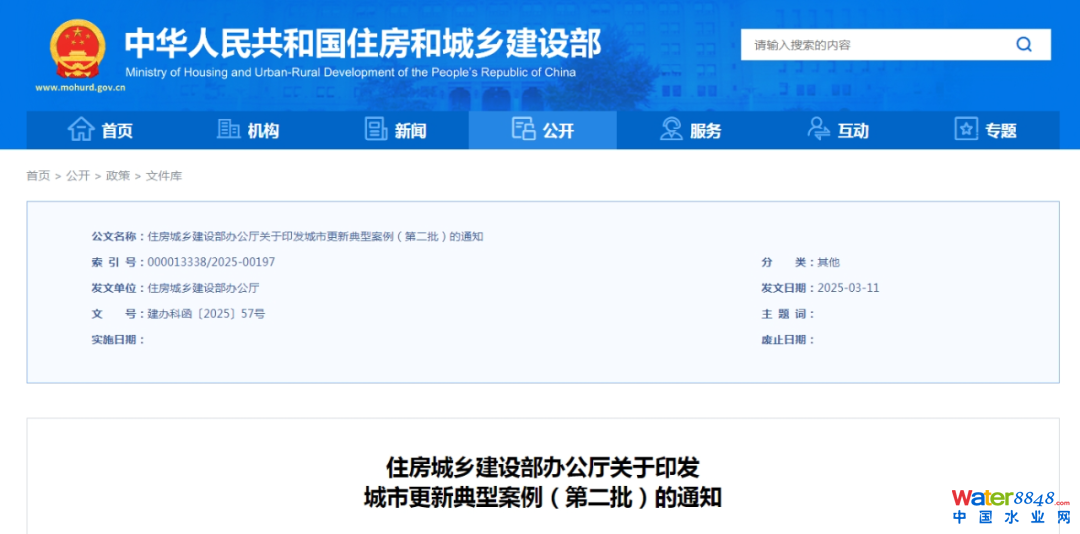
Task: Click the person icon for 互动
Action: [x=818, y=129]
